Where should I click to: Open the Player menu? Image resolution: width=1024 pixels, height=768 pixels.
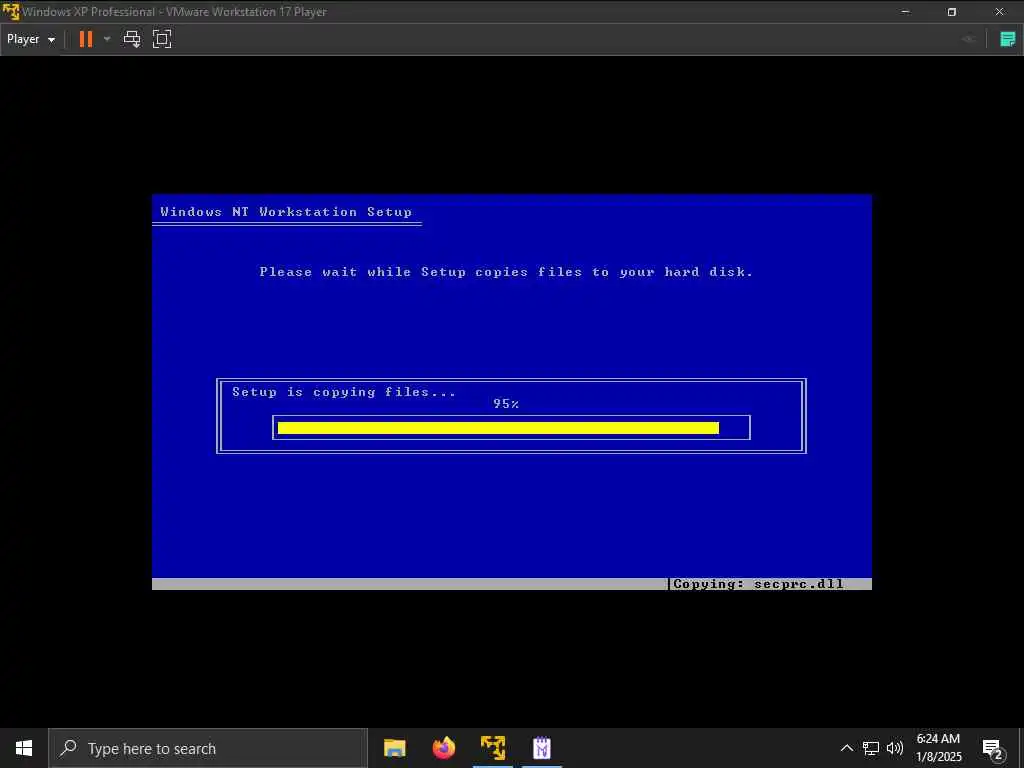point(31,39)
